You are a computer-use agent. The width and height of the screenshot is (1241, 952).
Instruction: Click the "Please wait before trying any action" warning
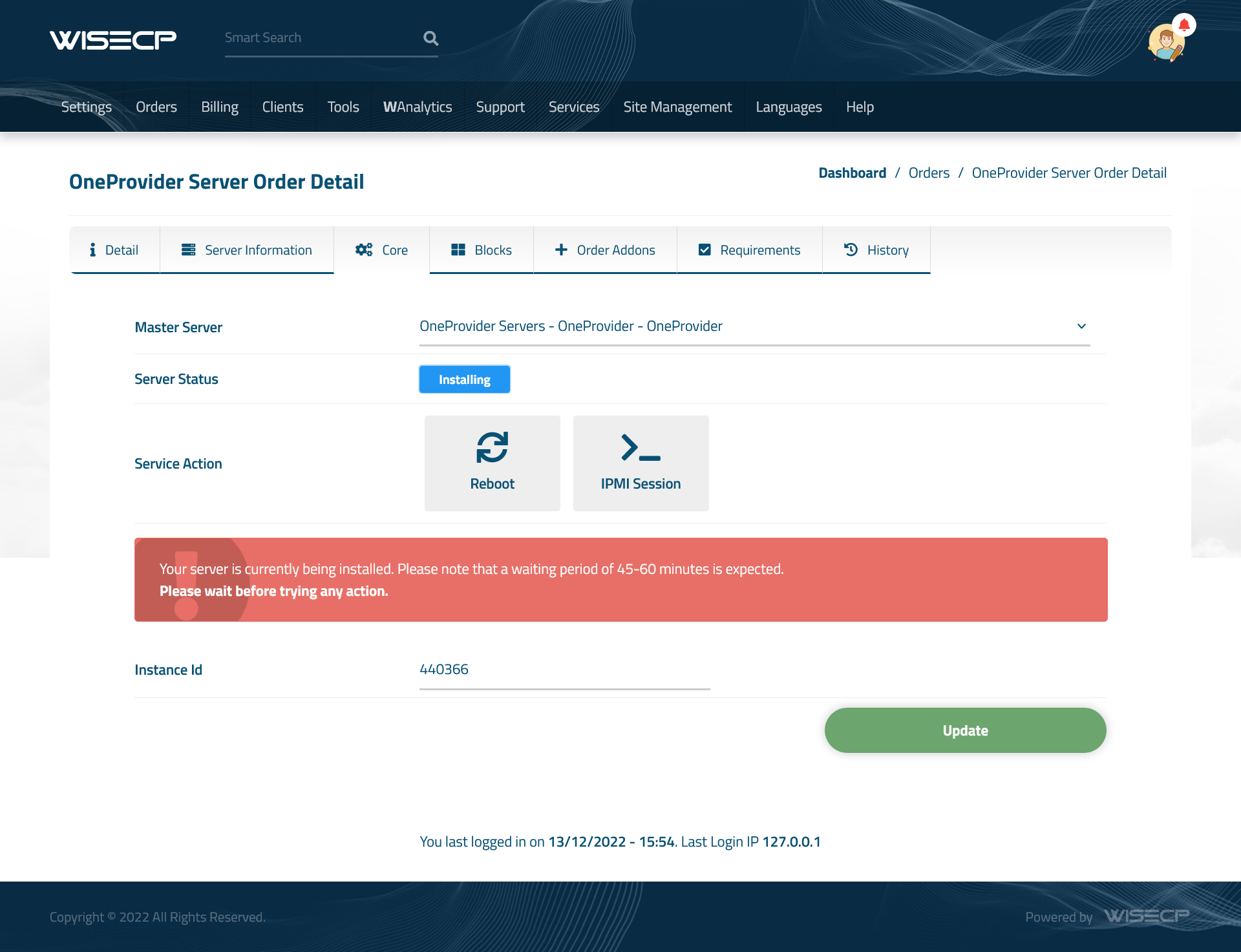[x=274, y=591]
